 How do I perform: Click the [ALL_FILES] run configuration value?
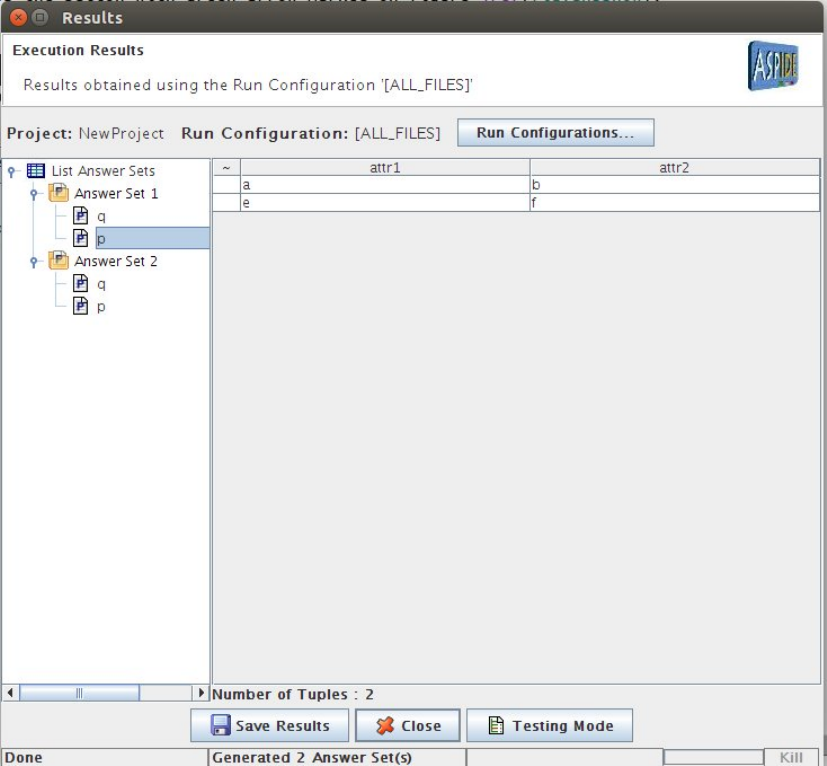pyautogui.click(x=397, y=133)
